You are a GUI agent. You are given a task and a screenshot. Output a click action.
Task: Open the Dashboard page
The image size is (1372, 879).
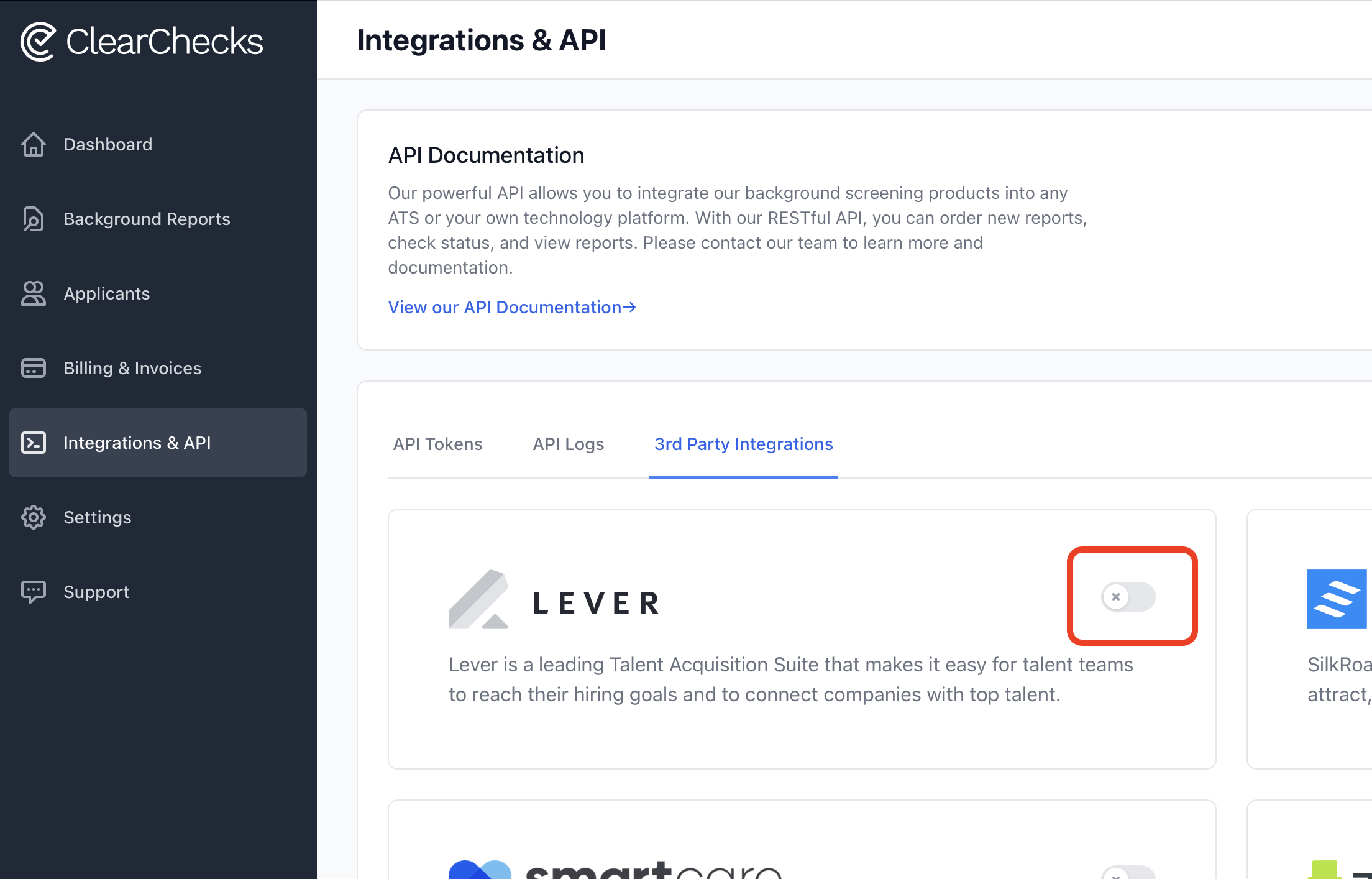coord(108,144)
